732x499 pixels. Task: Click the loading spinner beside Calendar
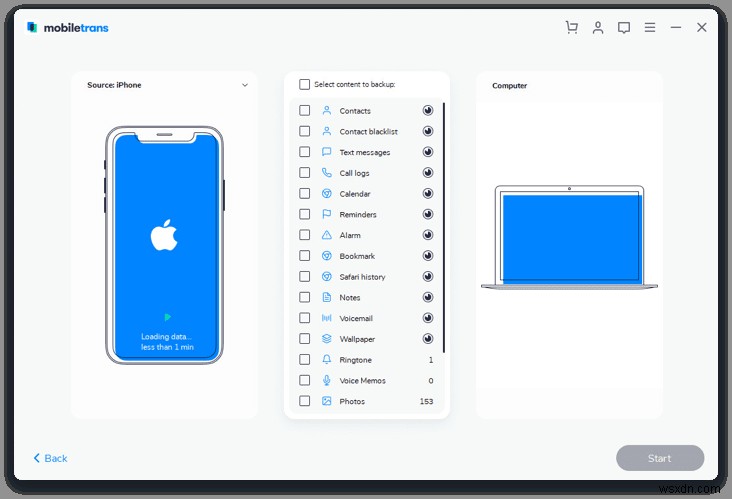click(428, 193)
